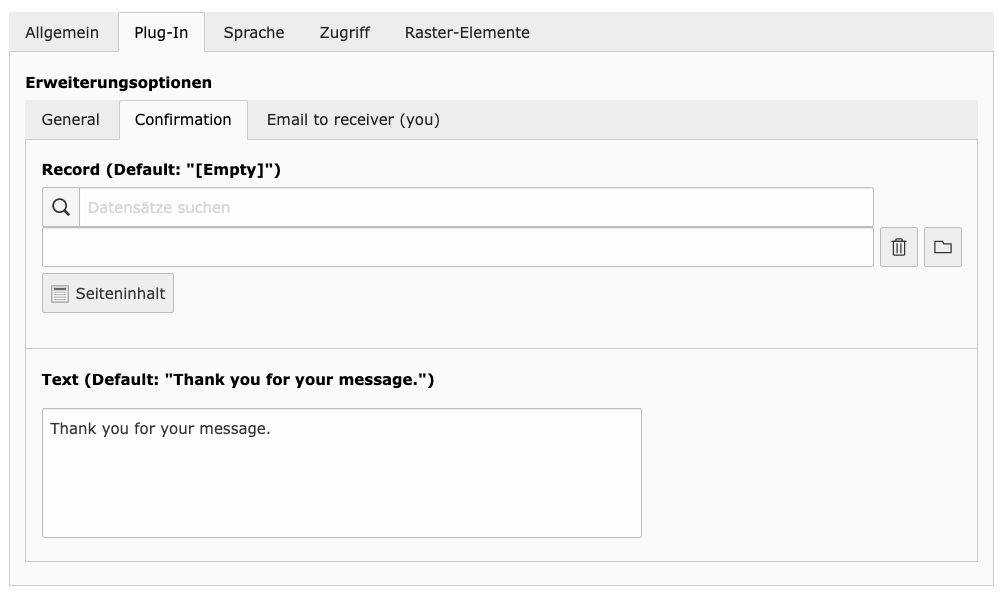Click the content element icon on the Seiteninhalt button
The image size is (1001, 593).
click(x=58, y=292)
